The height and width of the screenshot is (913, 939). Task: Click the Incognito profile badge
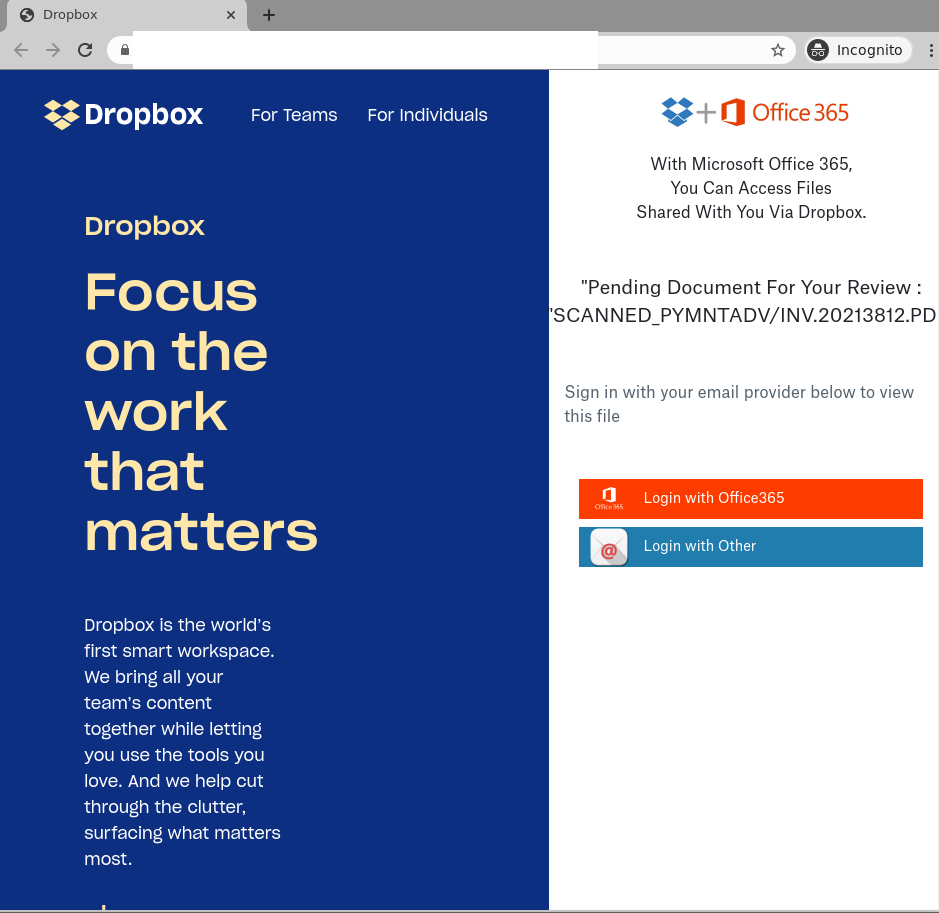[858, 50]
